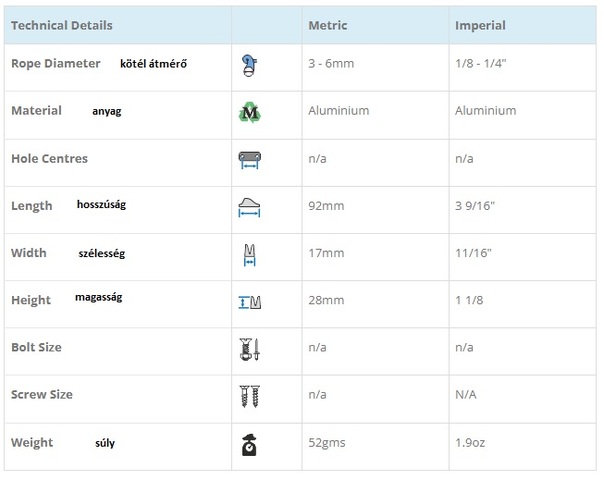
Task: Click the hole centres plate icon
Action: 250,159
